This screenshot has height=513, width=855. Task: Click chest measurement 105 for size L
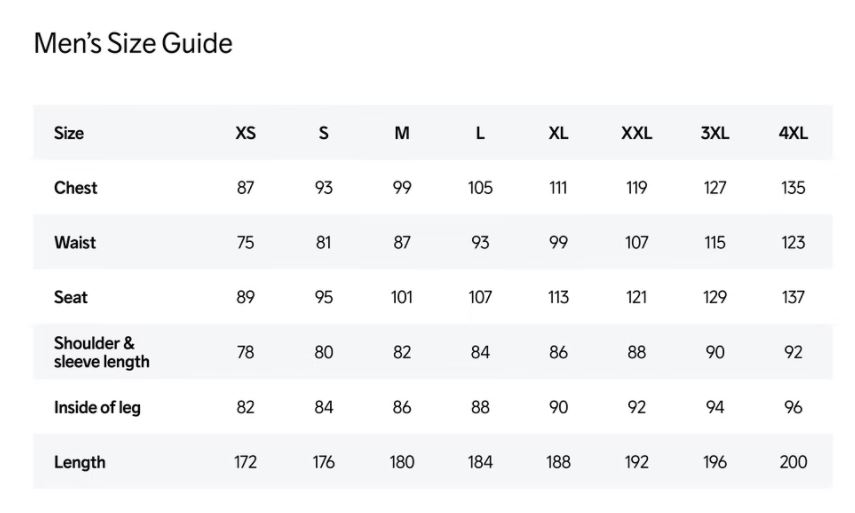(480, 188)
